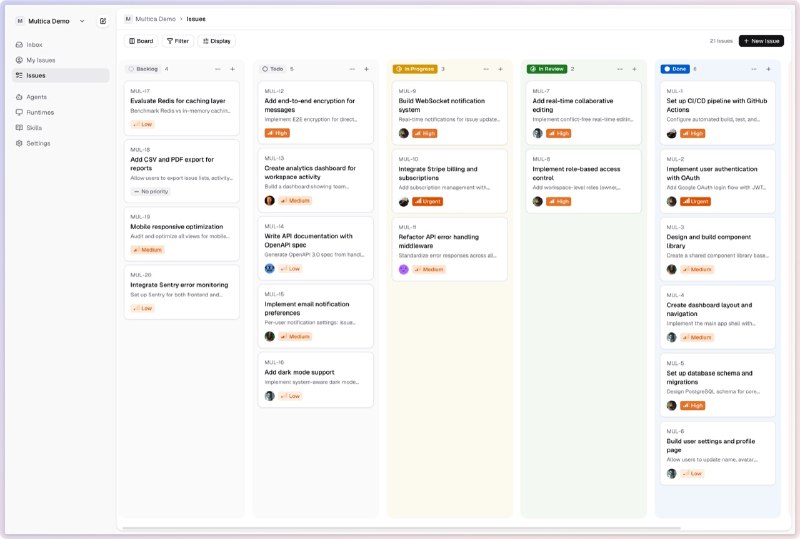Open Mobile responsive optimization card
The height and width of the screenshot is (539, 800).
182,234
